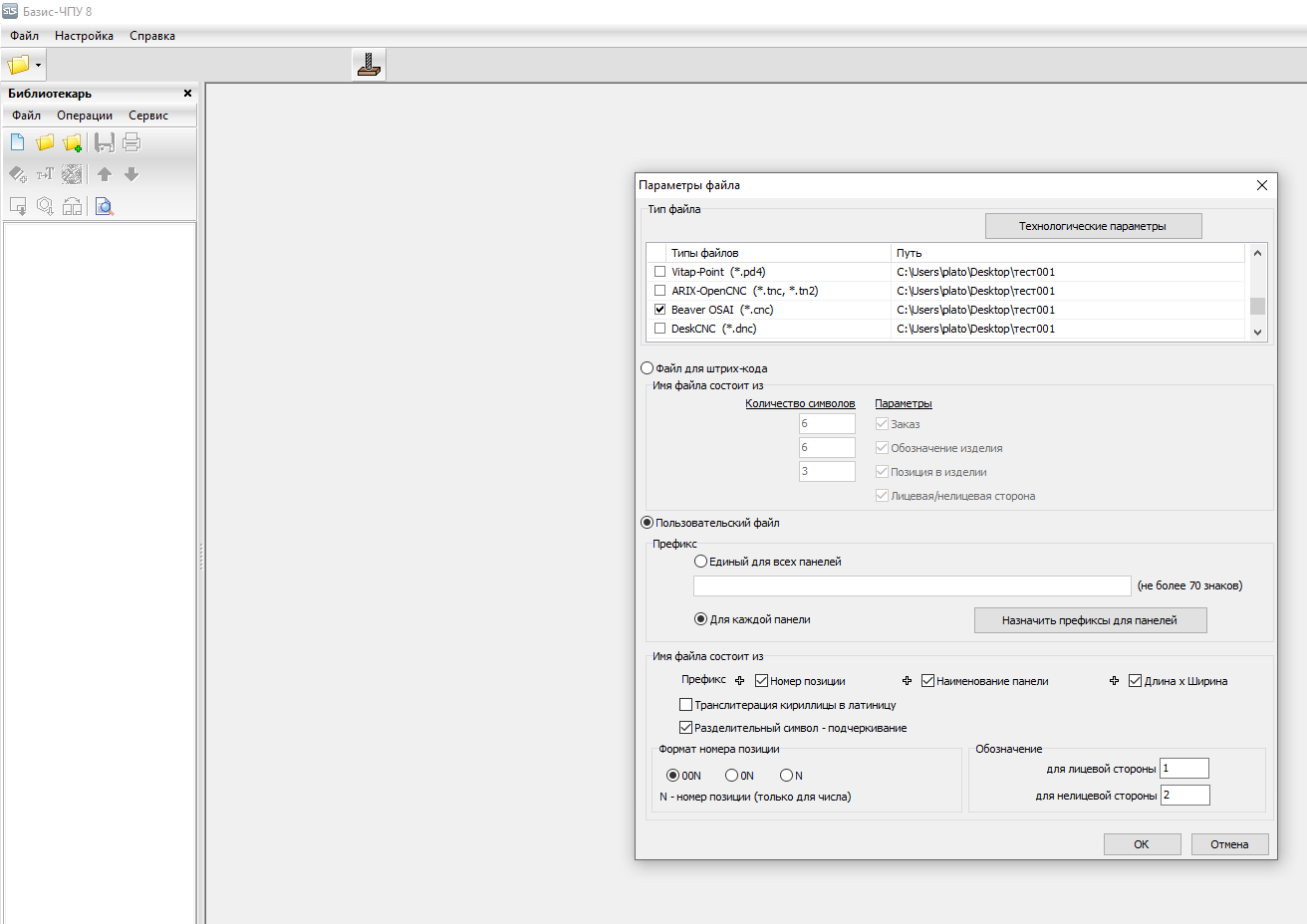
Task: Click the path cell for ARIX-OpenCNC
Action: click(x=1068, y=291)
